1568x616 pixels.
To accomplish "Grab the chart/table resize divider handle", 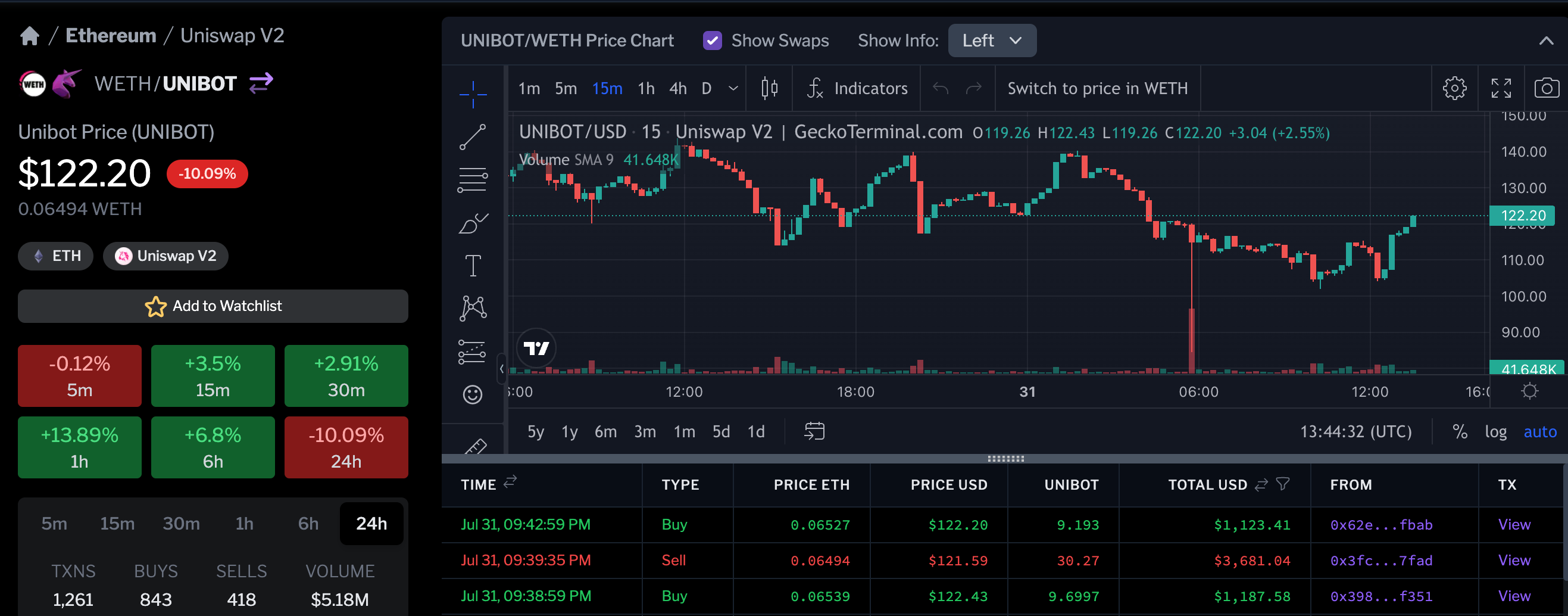I will click(1005, 458).
